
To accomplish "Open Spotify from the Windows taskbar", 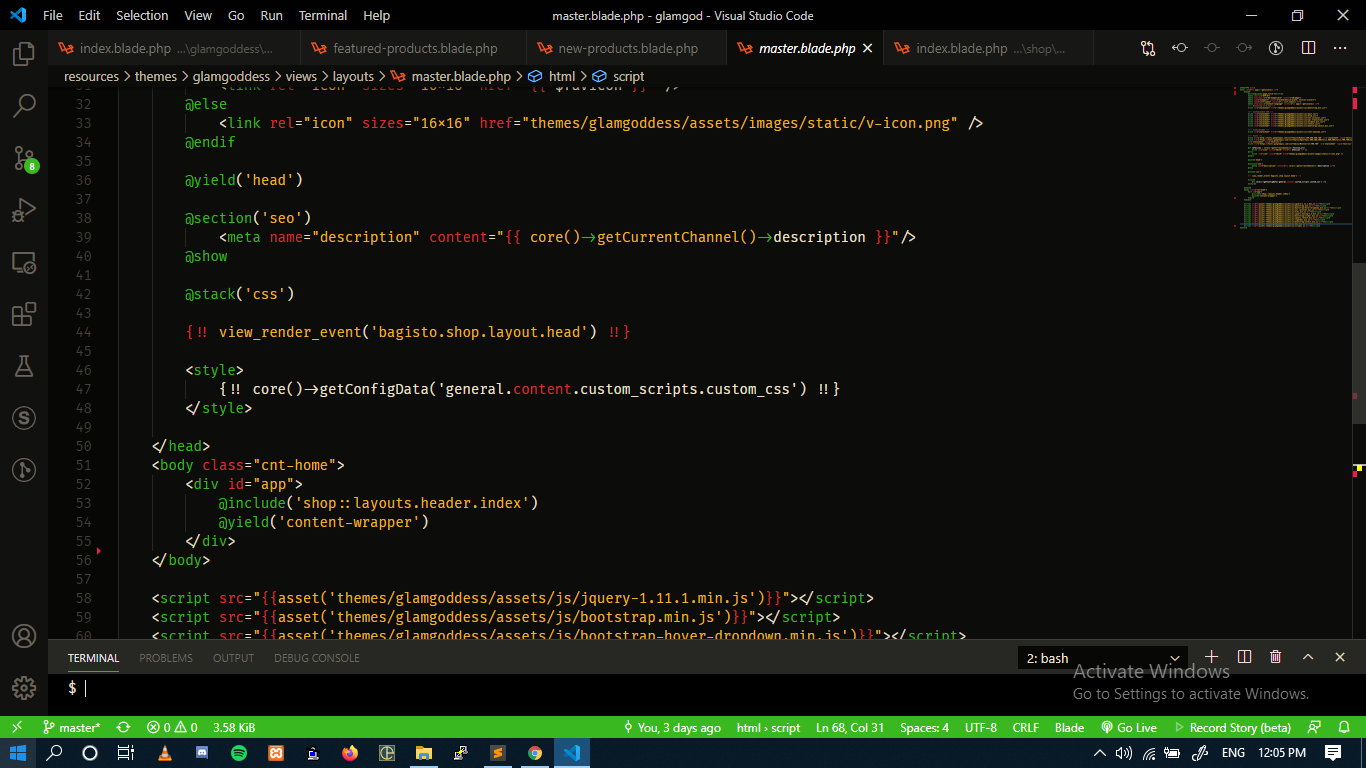I will 239,753.
